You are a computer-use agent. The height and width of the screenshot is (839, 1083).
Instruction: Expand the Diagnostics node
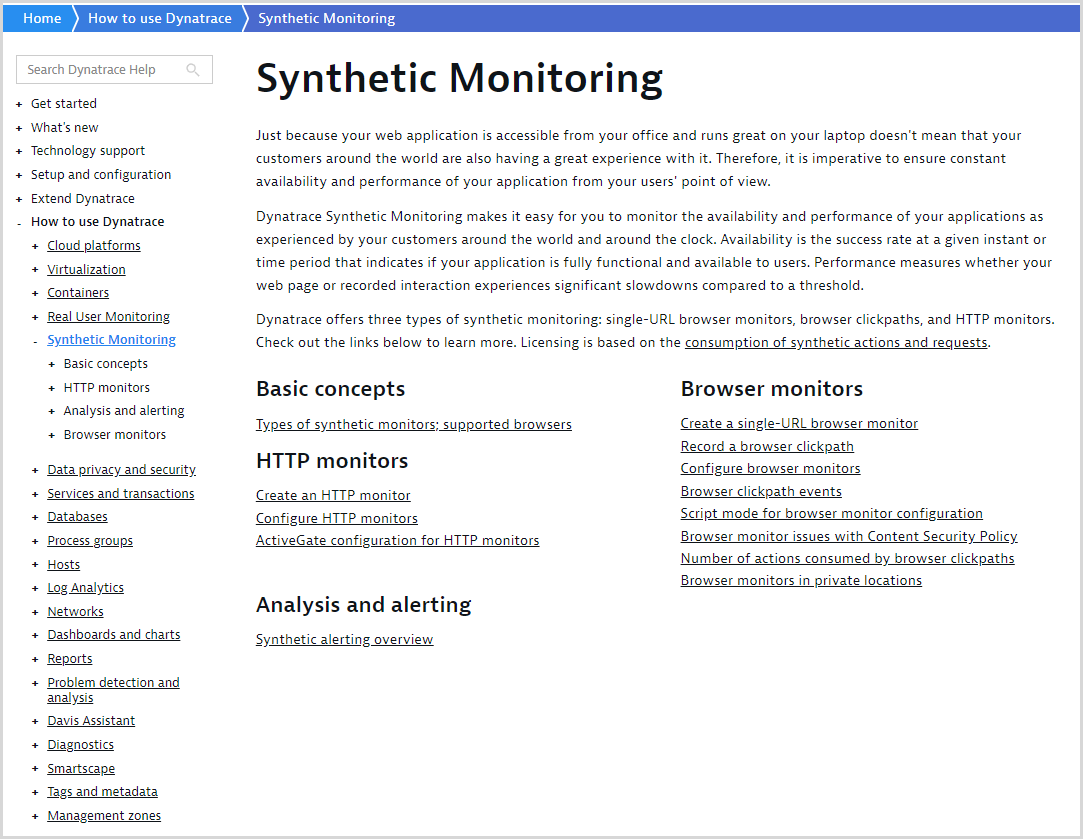pyautogui.click(x=35, y=746)
